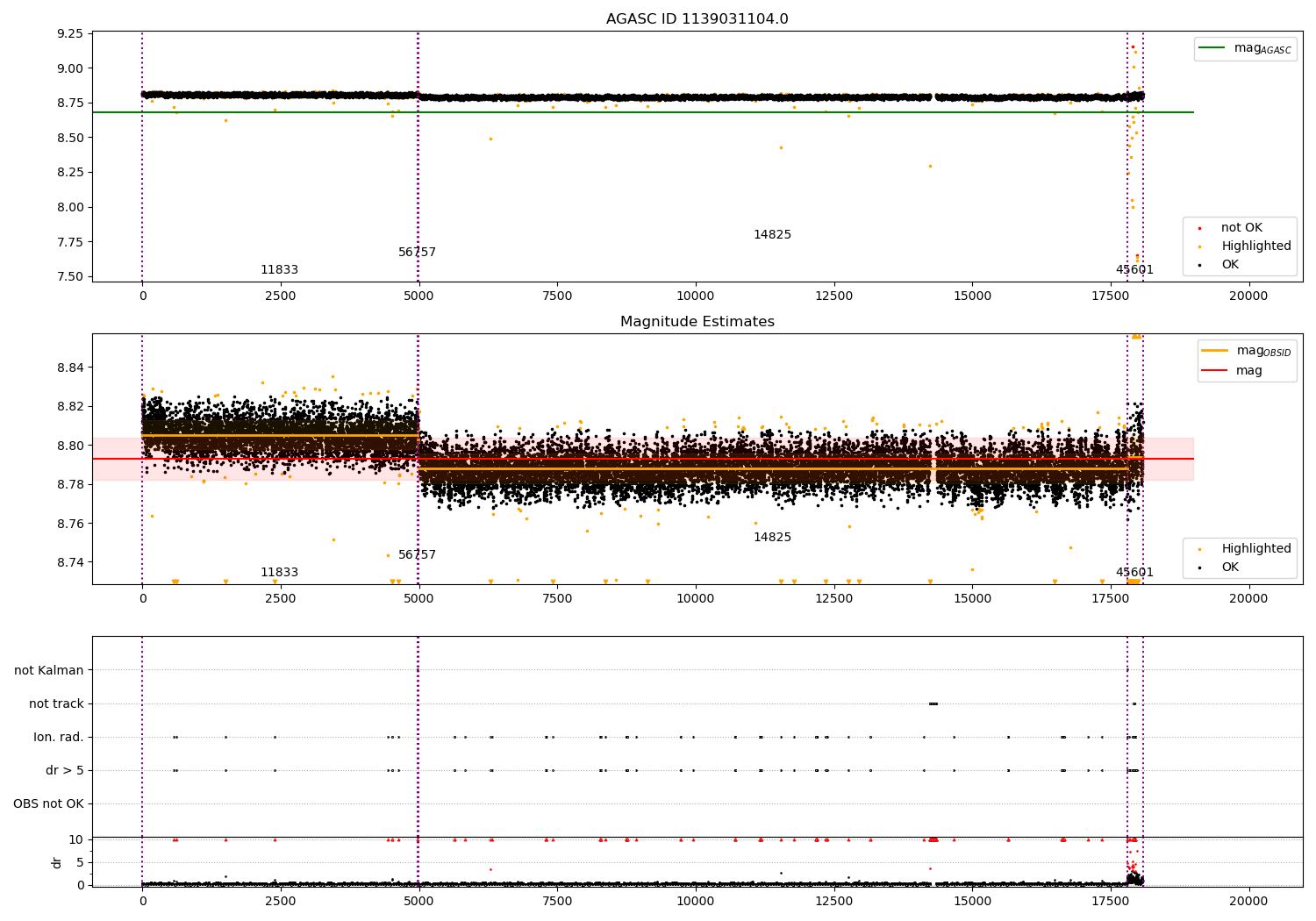Click the 'dr > 5' y-axis label
Viewport: 1316px width, 921px height.
65,771
